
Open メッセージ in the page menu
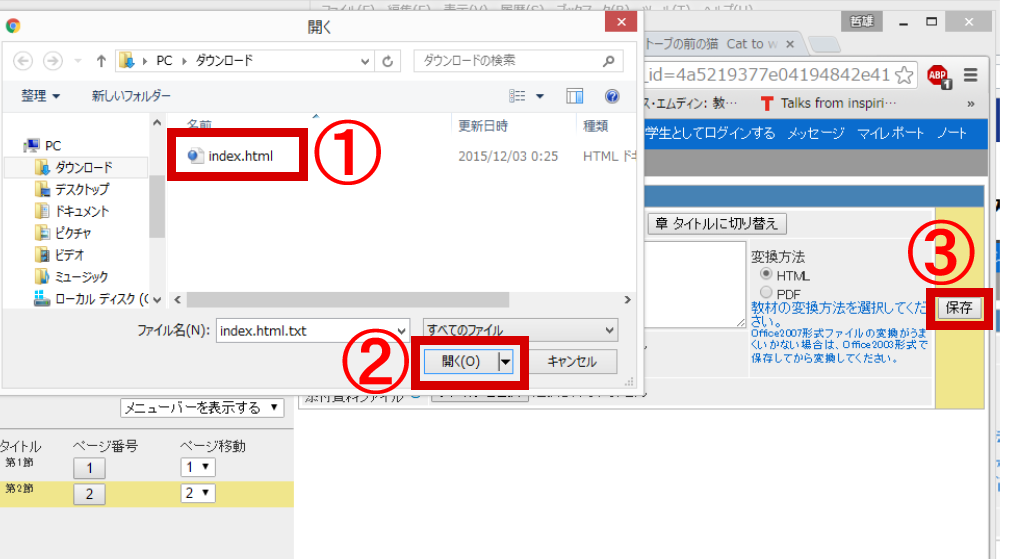pos(815,133)
